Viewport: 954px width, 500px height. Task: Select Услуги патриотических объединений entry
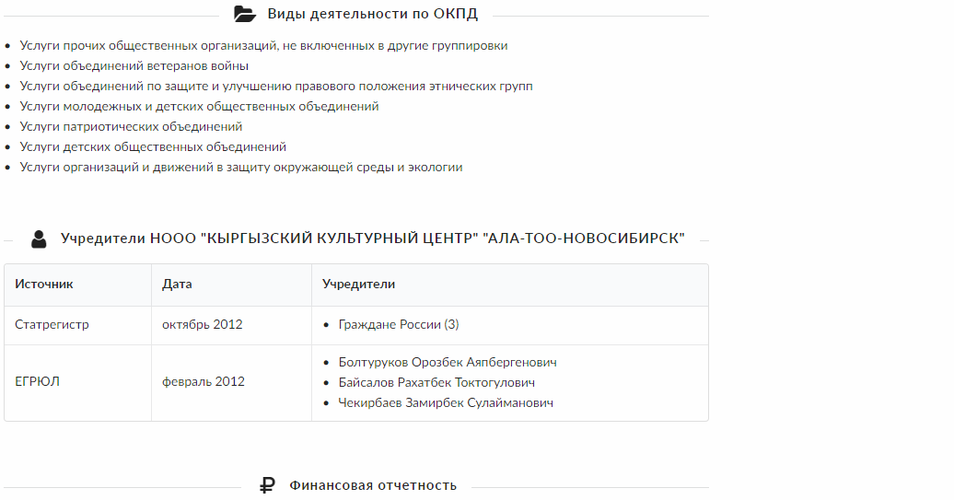point(131,127)
